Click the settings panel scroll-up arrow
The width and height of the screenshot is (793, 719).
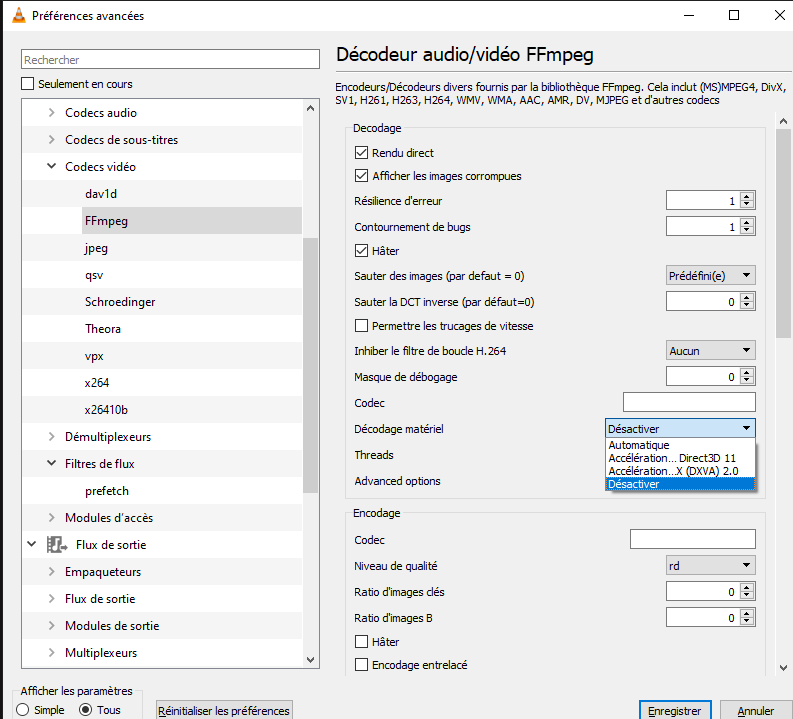coord(783,121)
